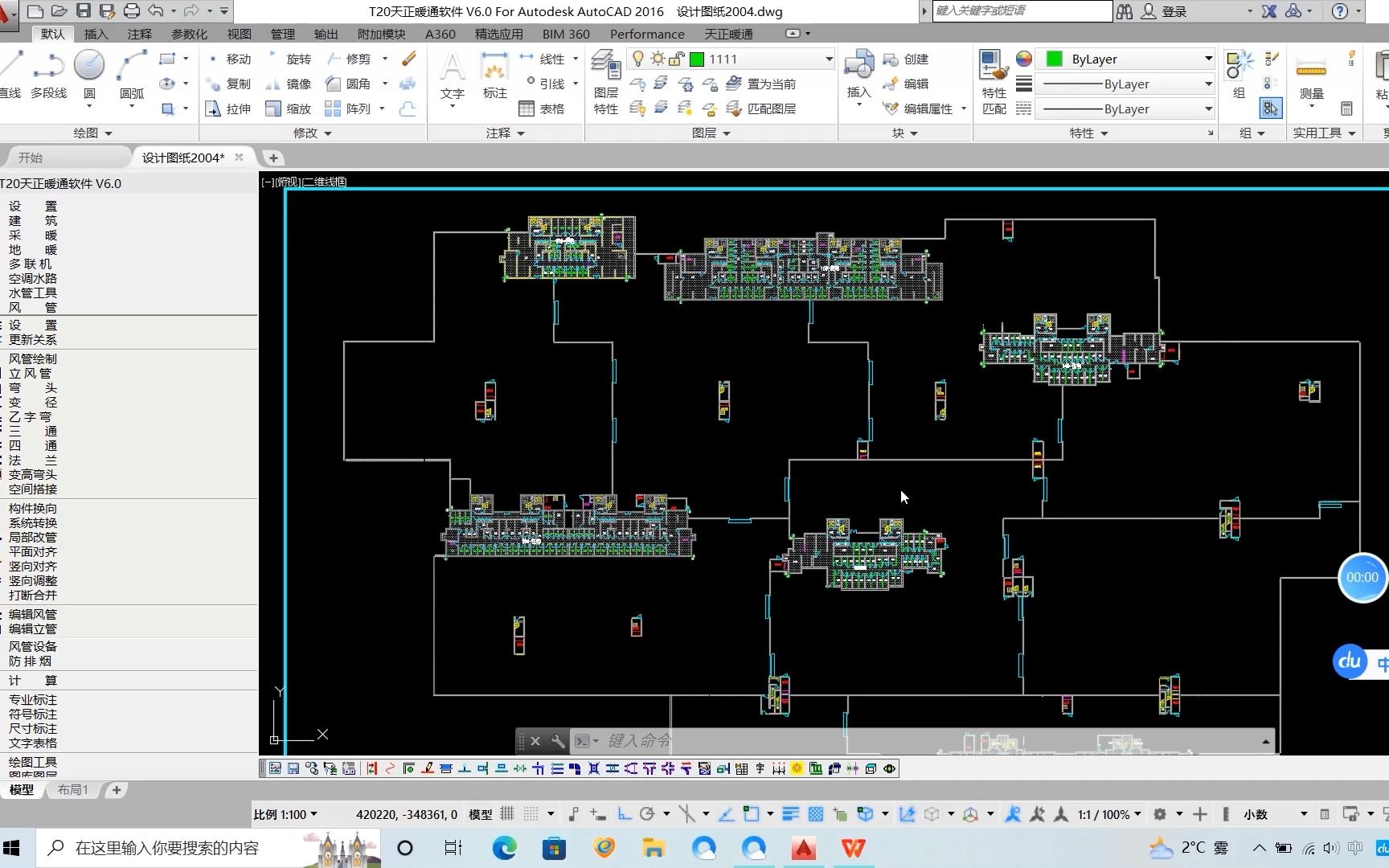Select the Text (文字) annotation tool
The height and width of the screenshot is (868, 1389).
click(453, 76)
